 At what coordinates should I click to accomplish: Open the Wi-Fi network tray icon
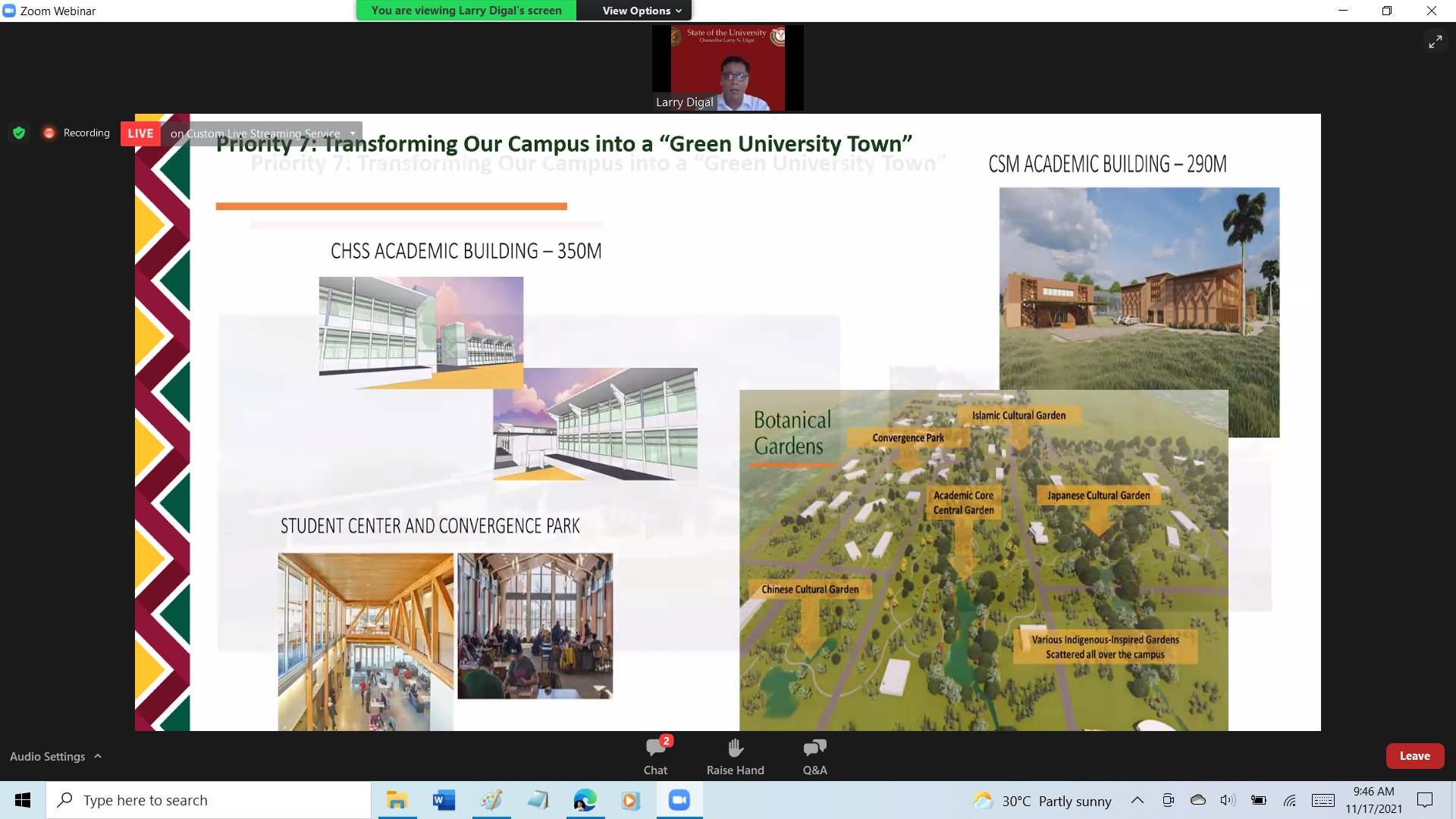pos(1290,800)
